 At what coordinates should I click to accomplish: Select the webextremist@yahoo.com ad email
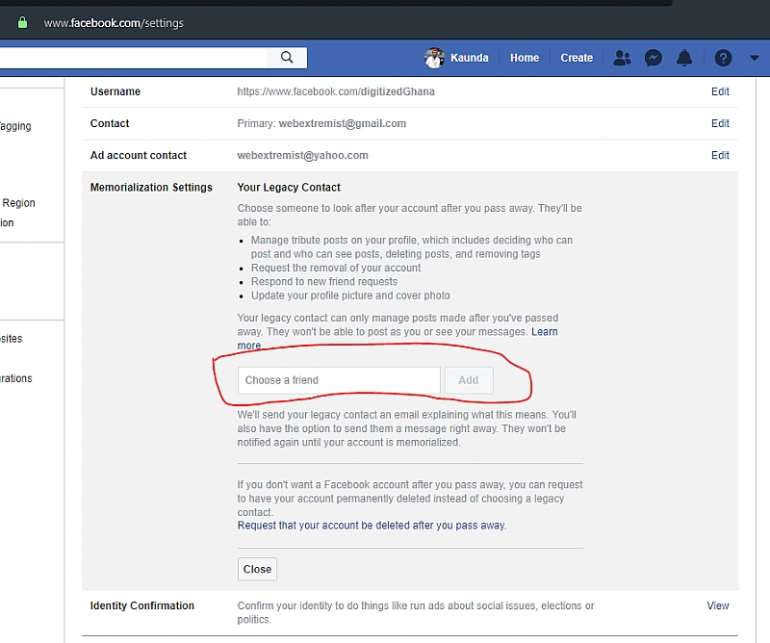click(302, 155)
